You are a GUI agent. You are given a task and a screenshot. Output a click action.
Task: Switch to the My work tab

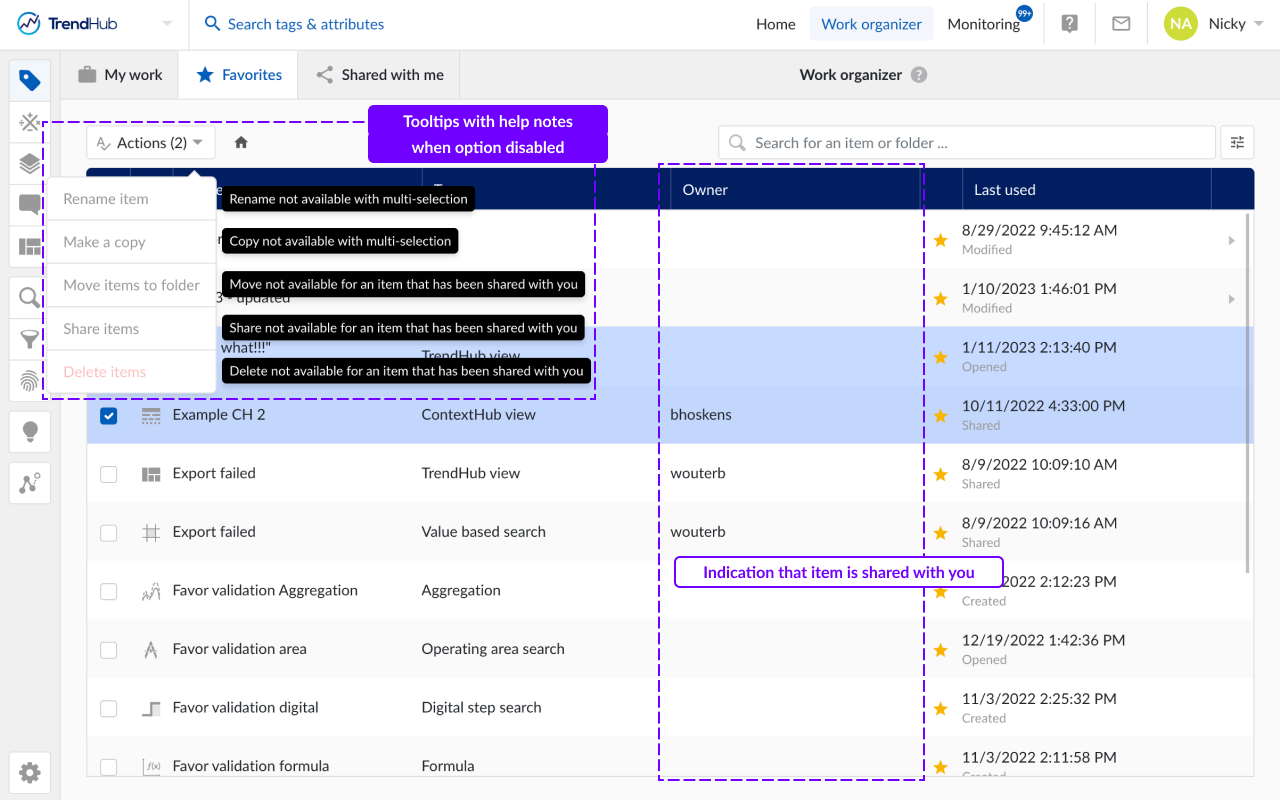pyautogui.click(x=120, y=75)
